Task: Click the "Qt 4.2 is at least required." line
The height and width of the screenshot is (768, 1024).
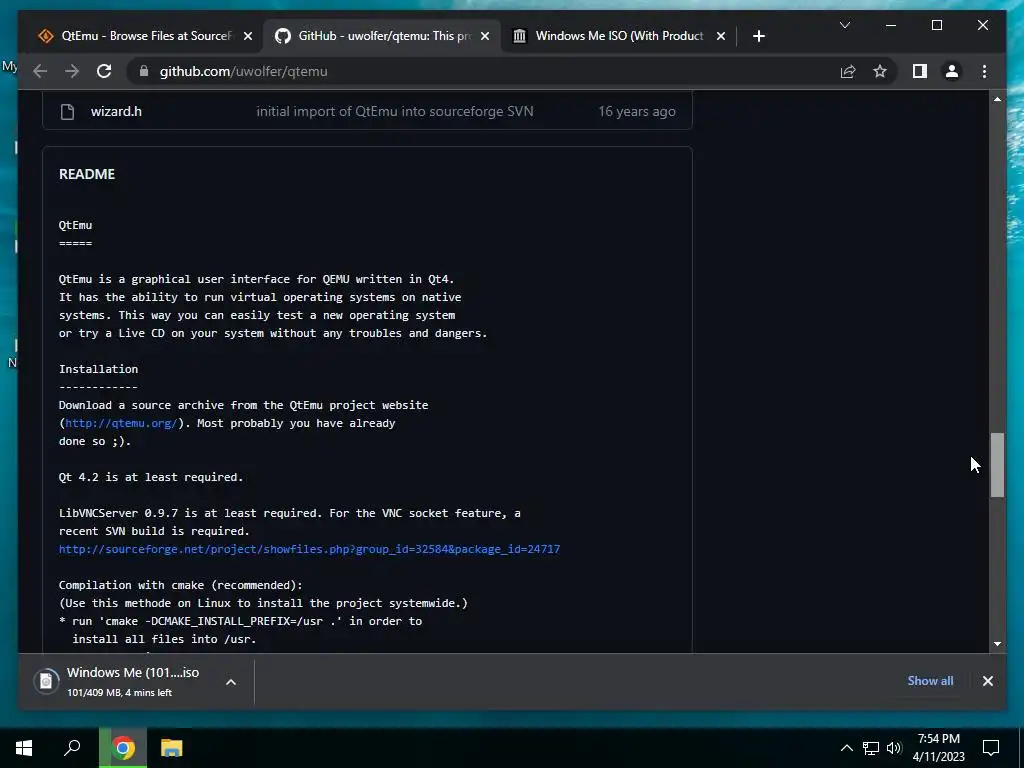Action: click(x=151, y=477)
